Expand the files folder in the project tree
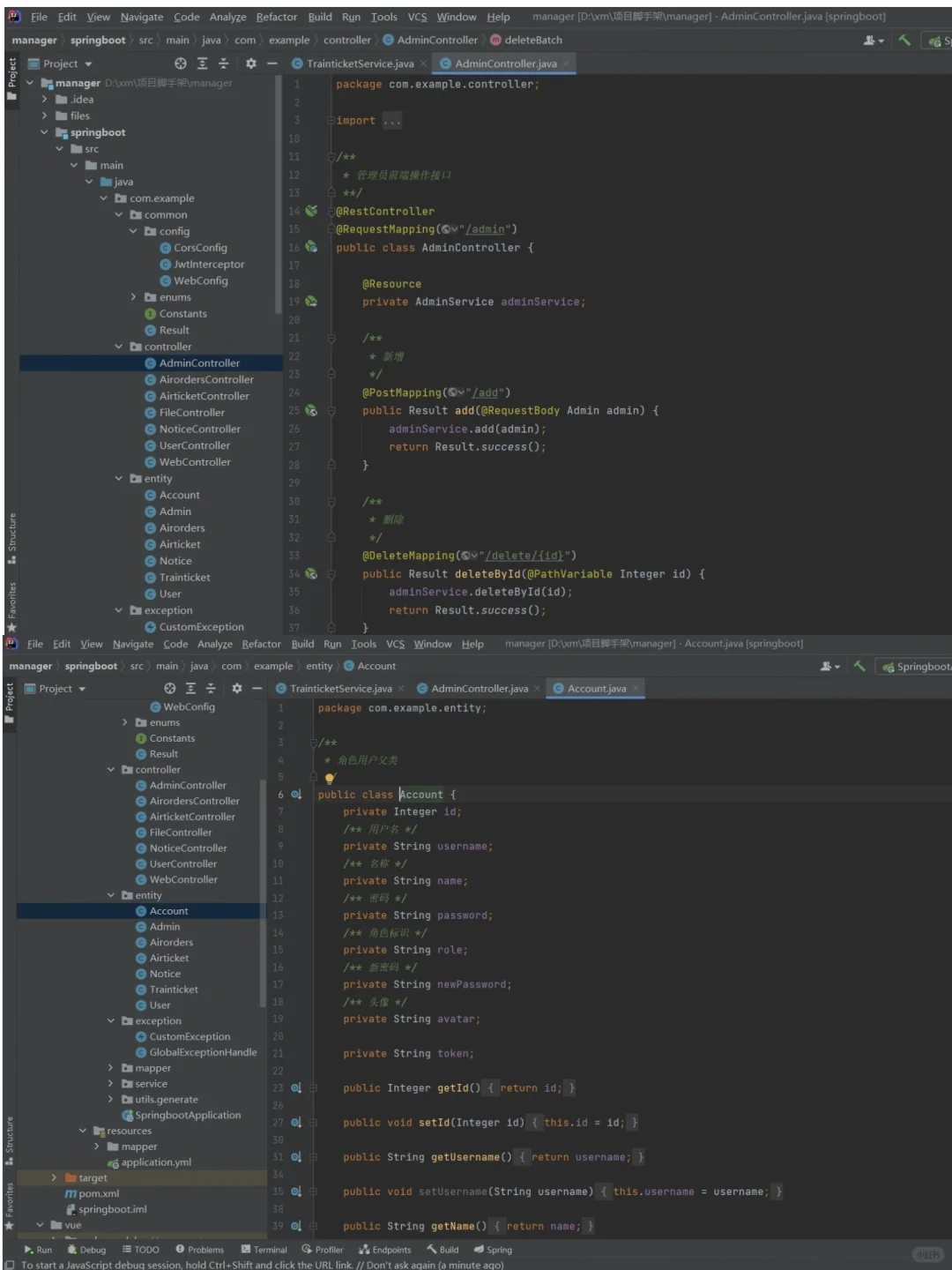The width and height of the screenshot is (952, 1270). click(45, 116)
